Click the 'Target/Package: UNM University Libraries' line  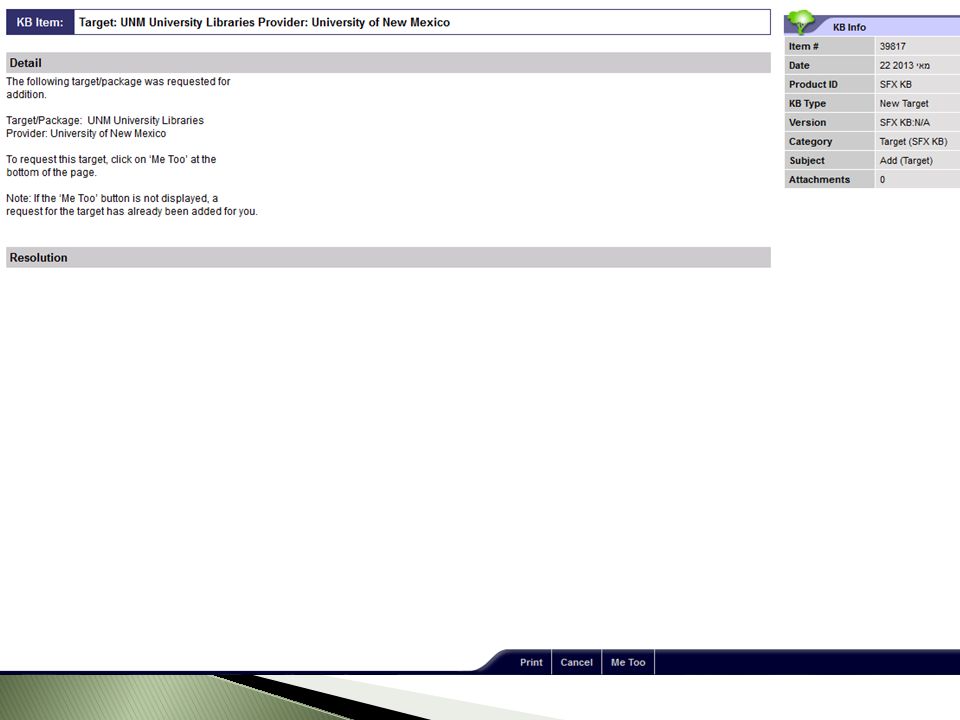click(105, 120)
